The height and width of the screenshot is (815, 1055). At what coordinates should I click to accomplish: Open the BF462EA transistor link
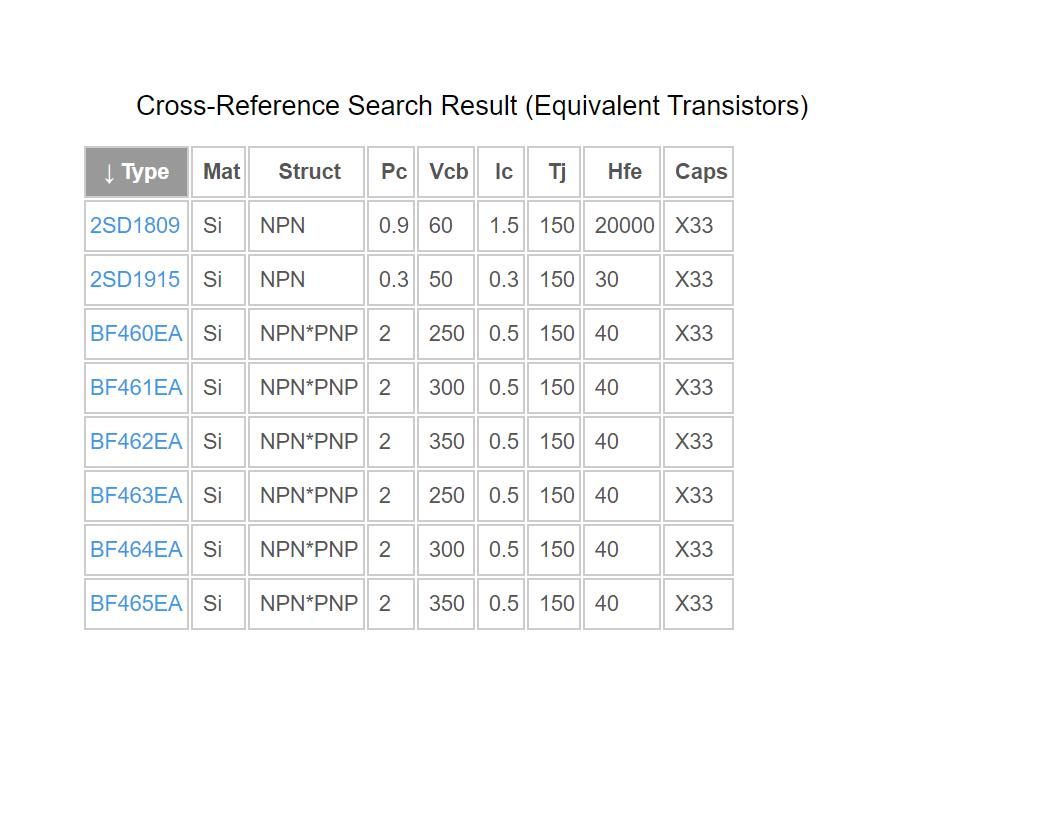coord(136,441)
